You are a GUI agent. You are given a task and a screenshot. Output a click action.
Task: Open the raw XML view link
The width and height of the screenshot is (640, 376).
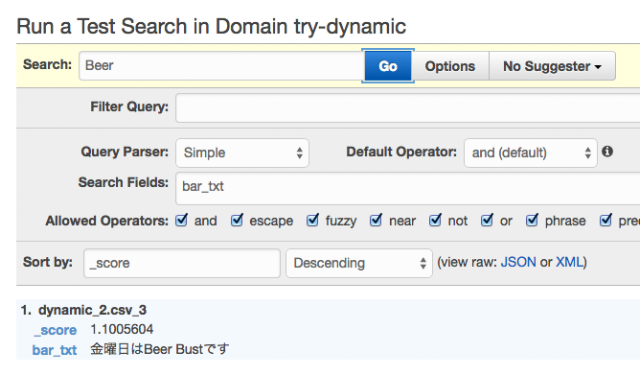570,262
